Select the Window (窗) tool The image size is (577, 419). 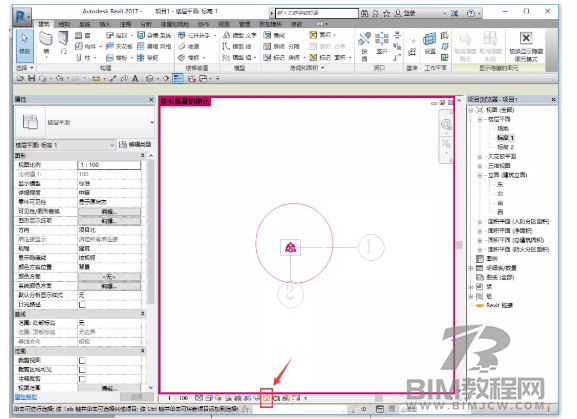[82, 35]
